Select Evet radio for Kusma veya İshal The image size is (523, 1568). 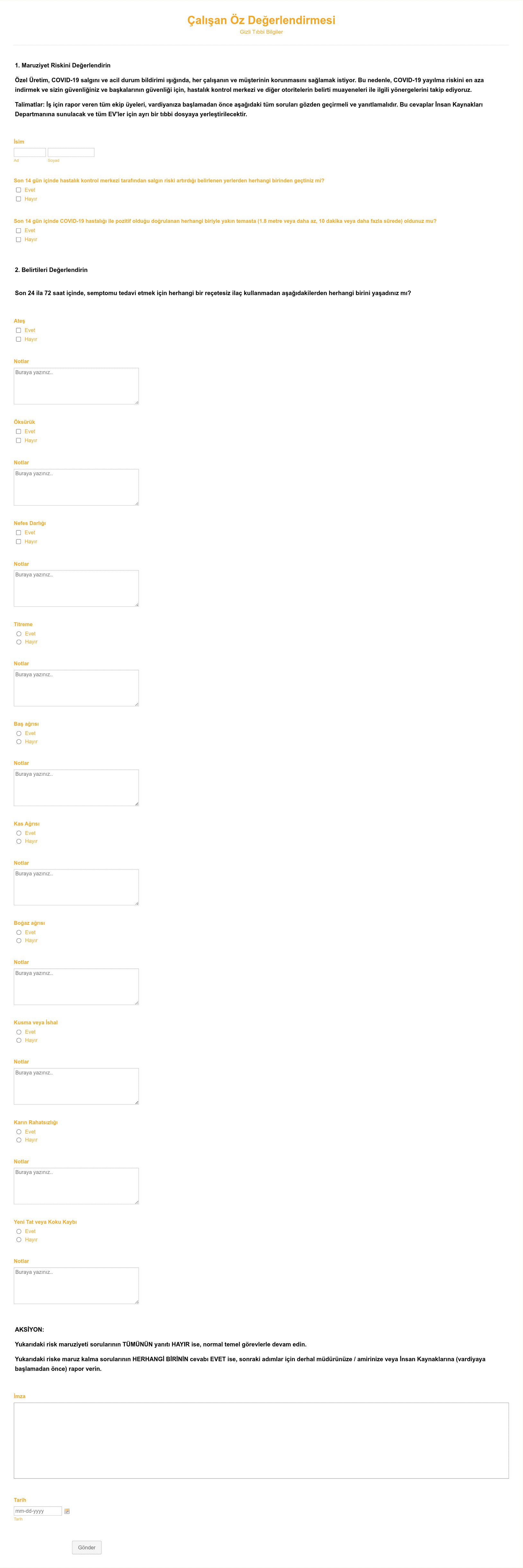click(x=19, y=1032)
